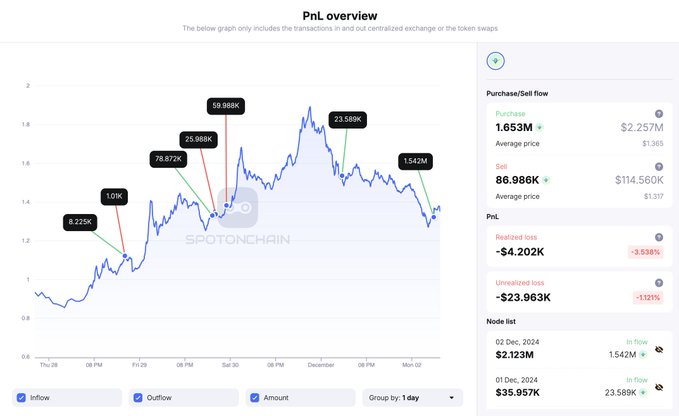Click the $2.123M node value
Viewport: 679px width, 416px height.
coord(514,355)
